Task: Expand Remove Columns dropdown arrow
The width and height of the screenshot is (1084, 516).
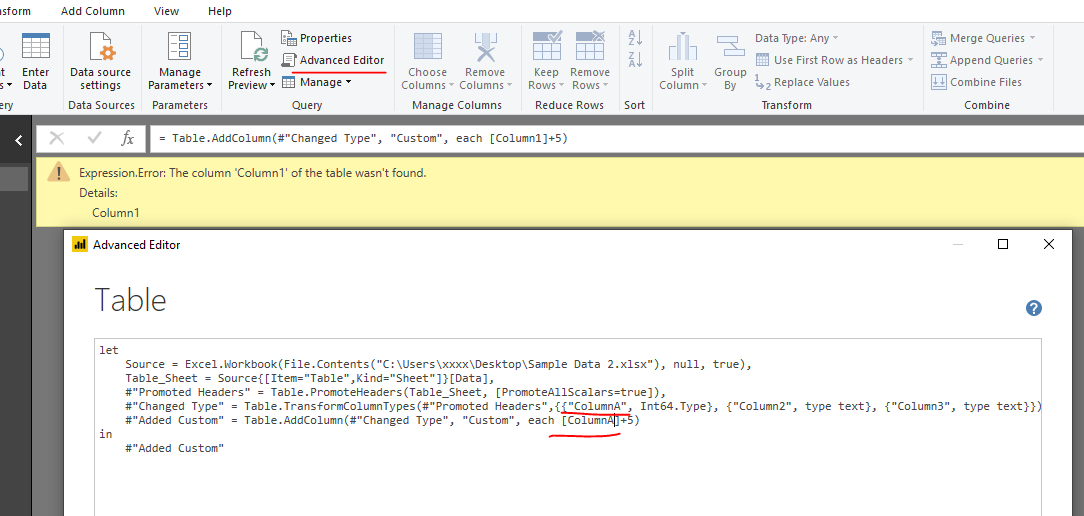Action: [510, 86]
